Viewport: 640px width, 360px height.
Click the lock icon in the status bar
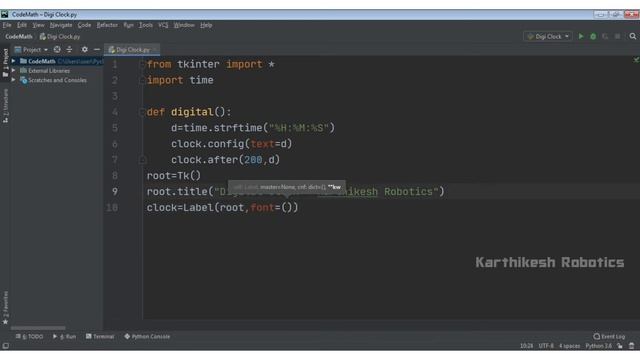tap(620, 346)
